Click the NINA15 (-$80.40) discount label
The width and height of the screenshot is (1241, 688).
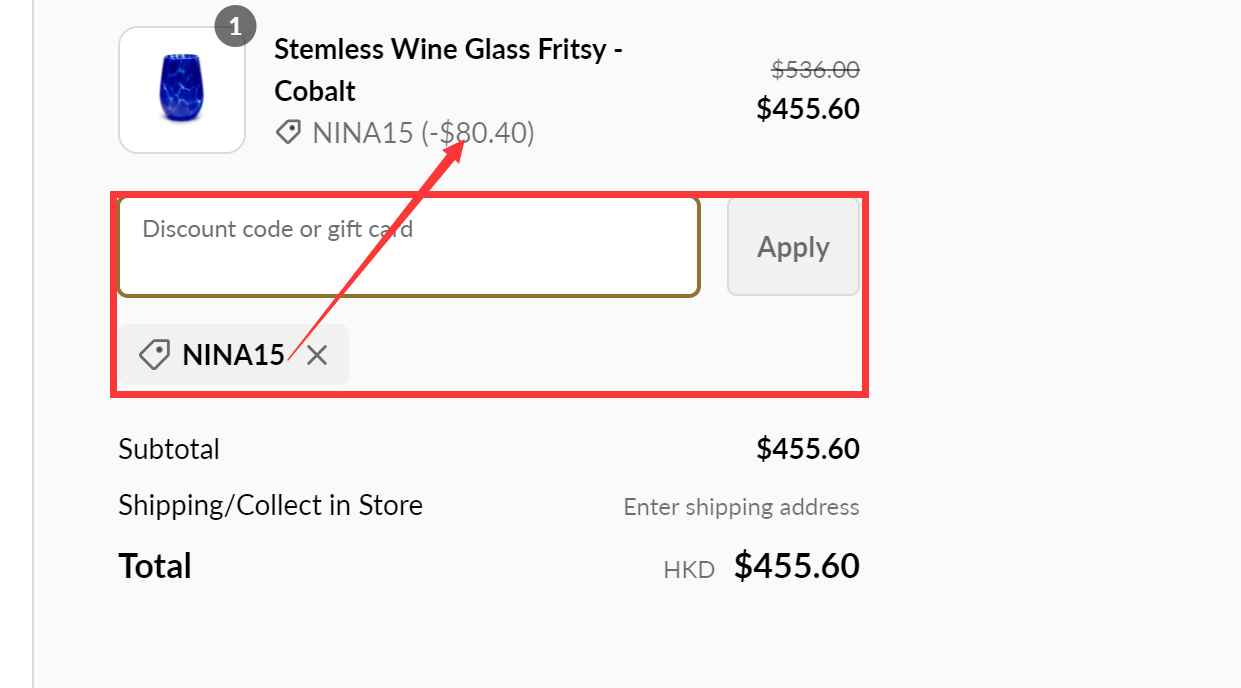(424, 132)
